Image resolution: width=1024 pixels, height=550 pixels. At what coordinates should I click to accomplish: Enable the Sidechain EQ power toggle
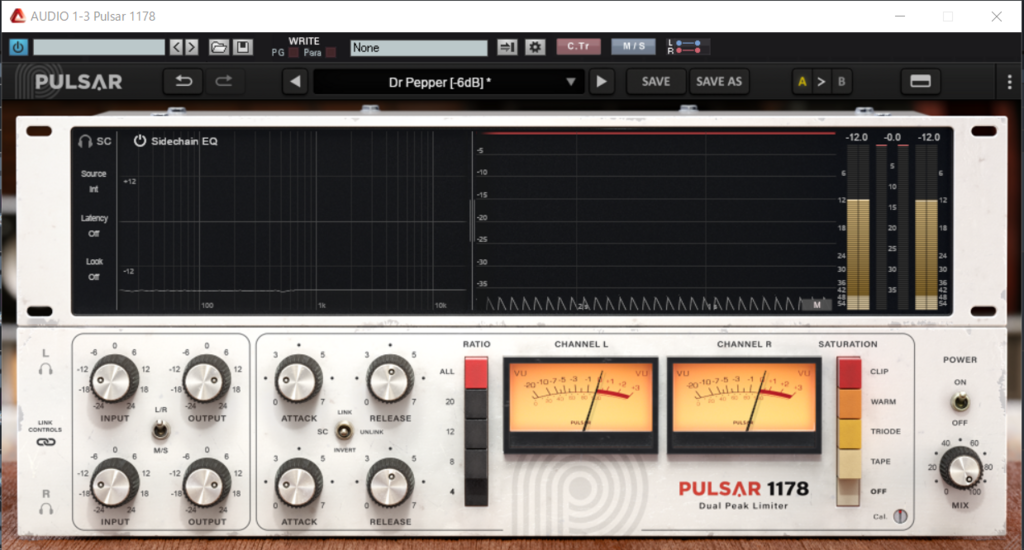coord(140,141)
